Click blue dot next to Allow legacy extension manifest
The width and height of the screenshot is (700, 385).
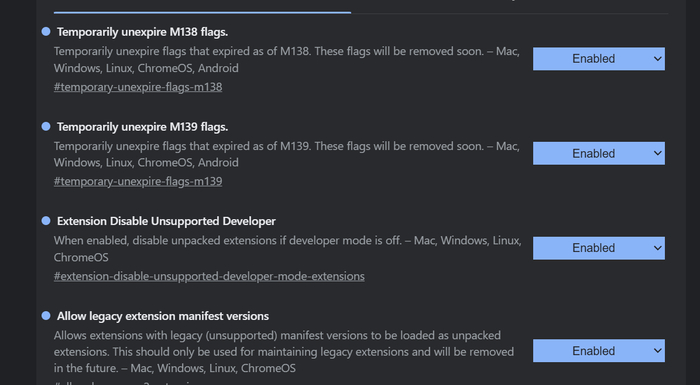(x=46, y=316)
